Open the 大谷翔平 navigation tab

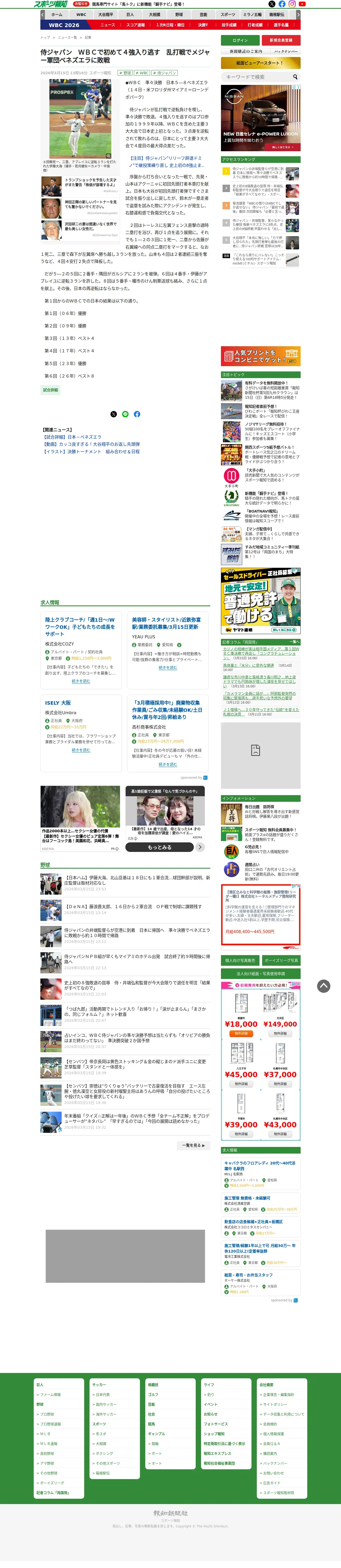(105, 14)
